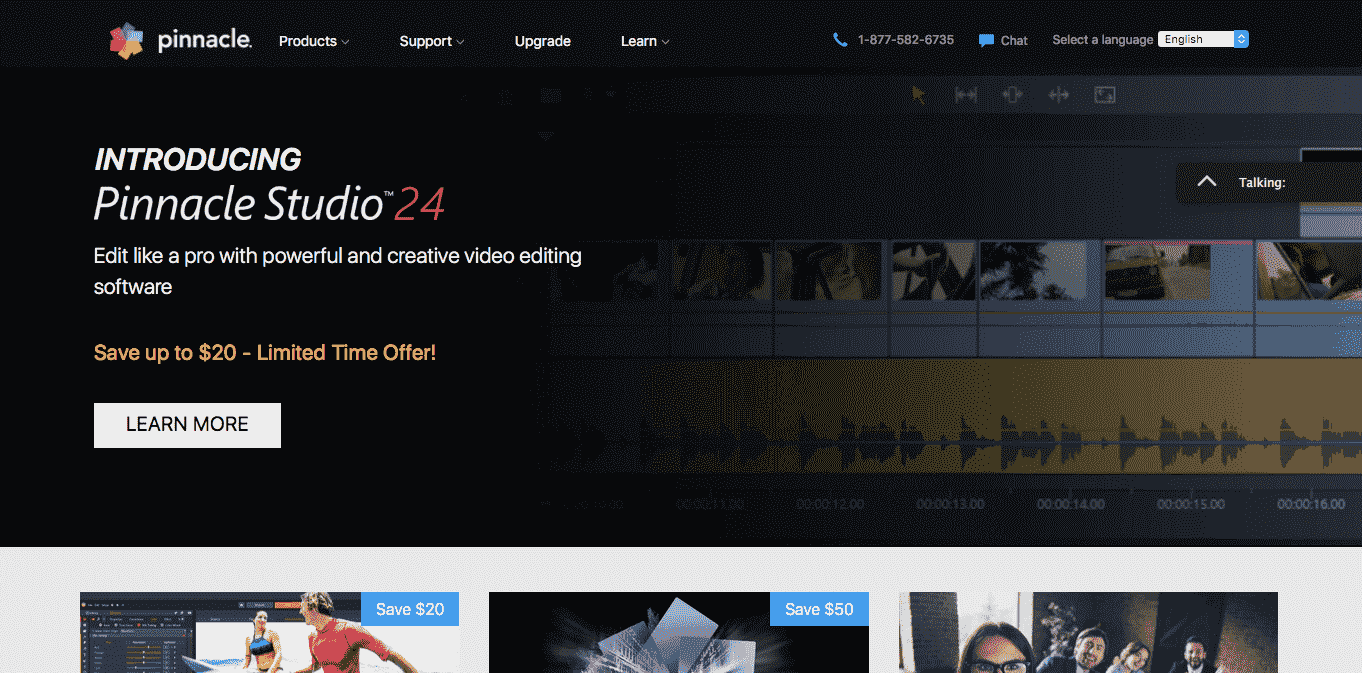Collapse the Talking chat widget chevron
The image size is (1362, 673).
(x=1207, y=182)
